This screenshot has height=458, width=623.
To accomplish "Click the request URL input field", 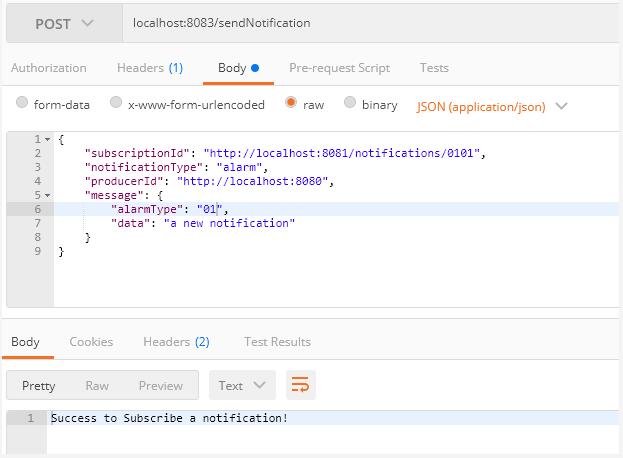I will point(370,22).
